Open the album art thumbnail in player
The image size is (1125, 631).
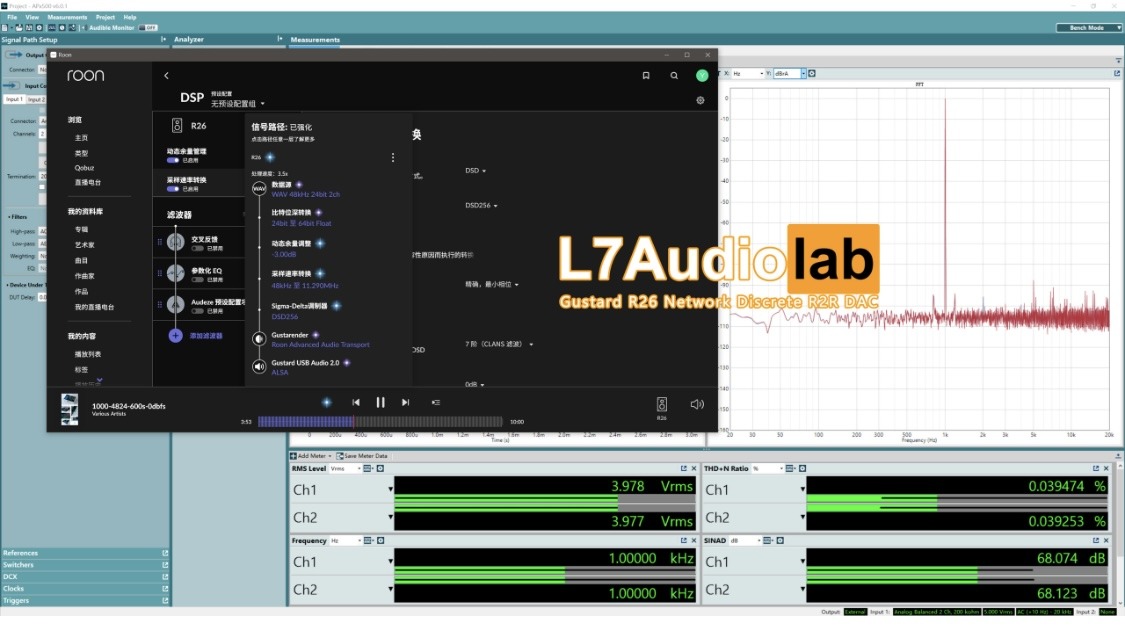[x=70, y=410]
